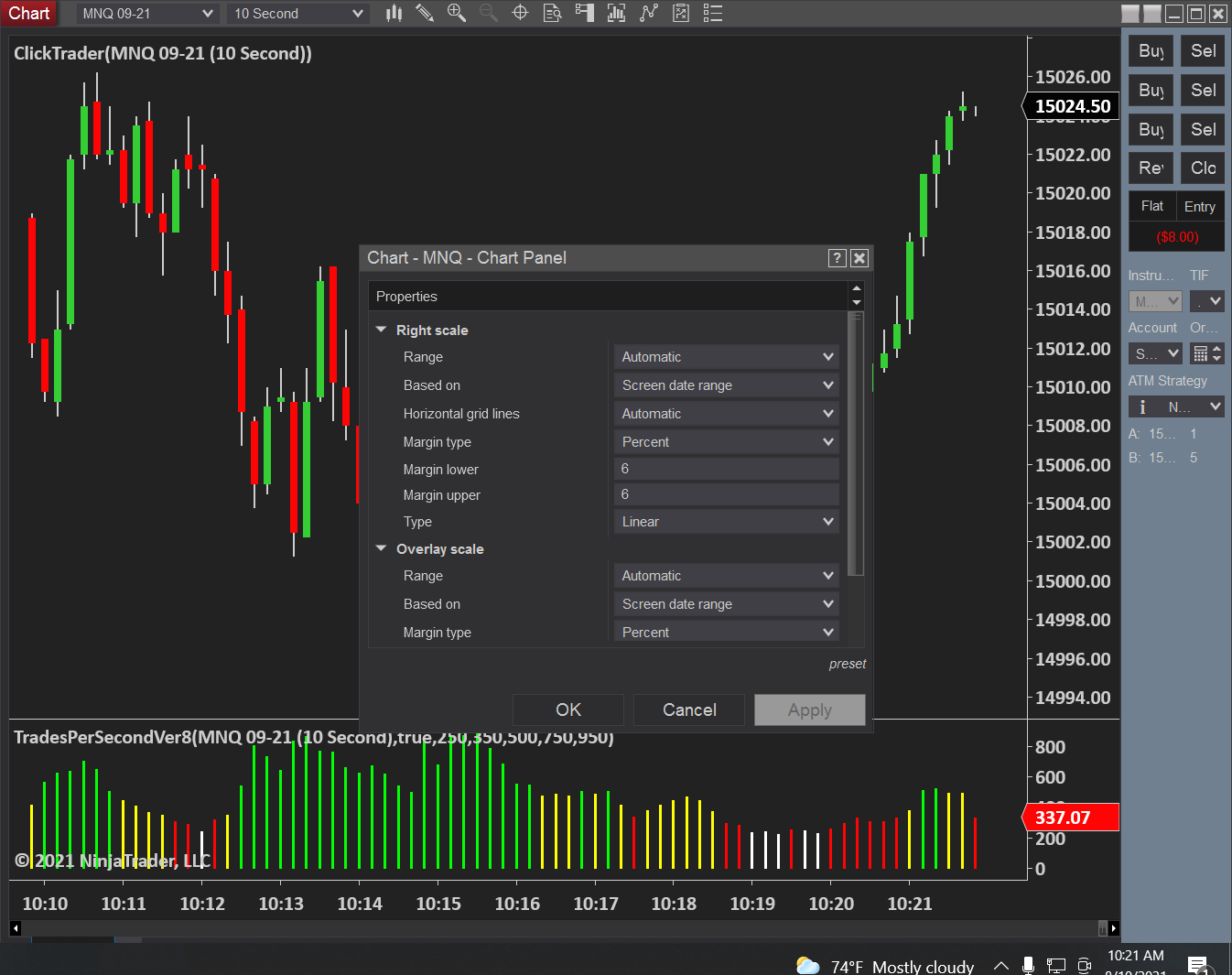Open the pencil Drawing Tools menu
Image resolution: width=1232 pixels, height=975 pixels.
point(425,13)
